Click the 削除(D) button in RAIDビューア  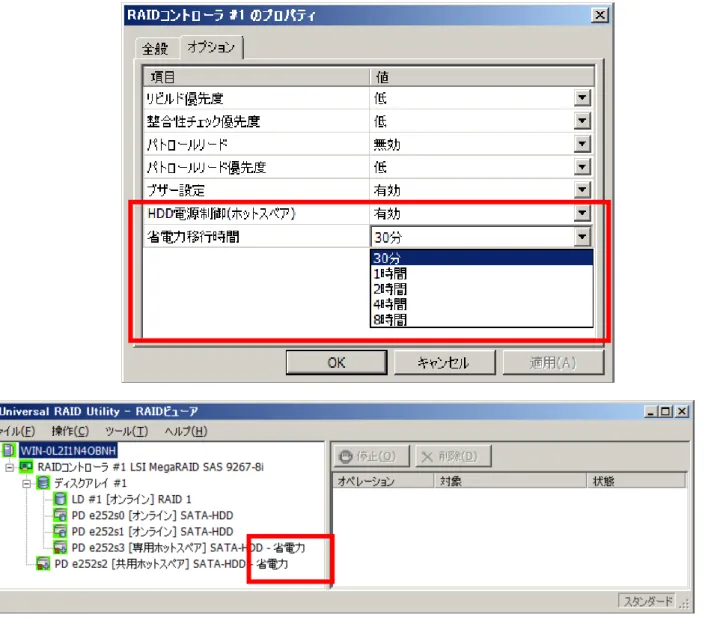coord(453,456)
